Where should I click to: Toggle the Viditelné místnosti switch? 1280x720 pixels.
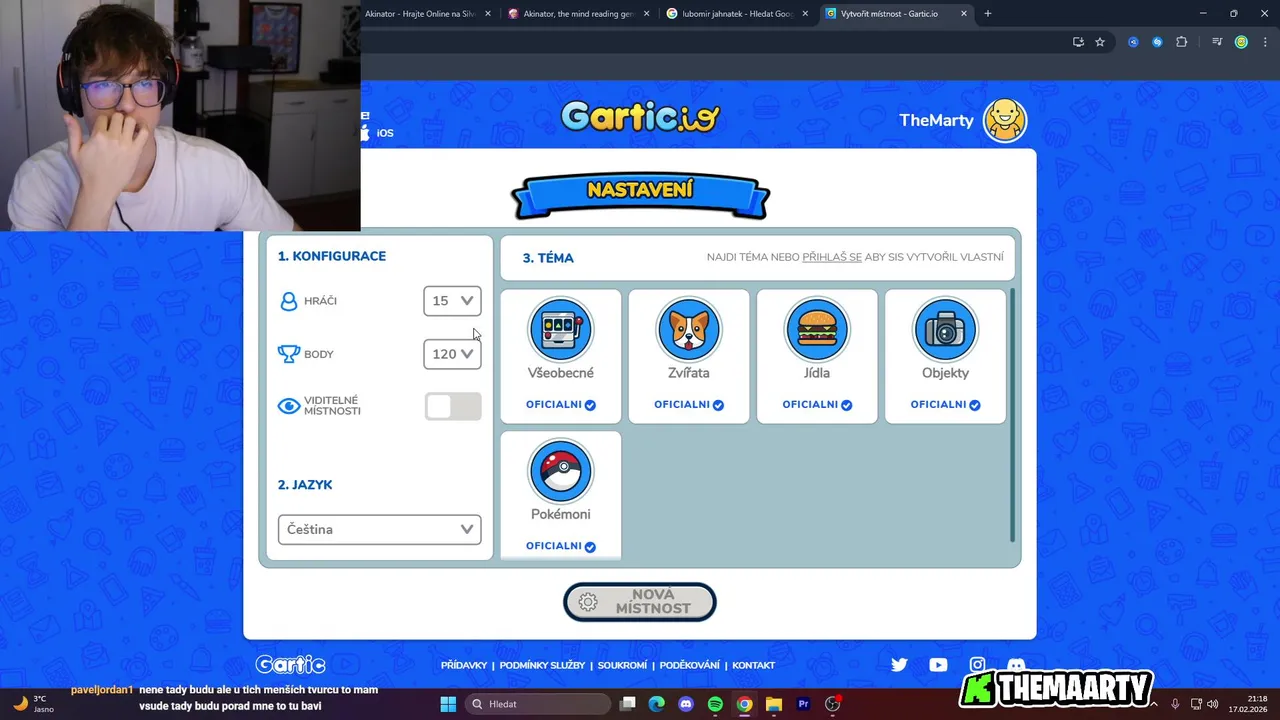[453, 406]
